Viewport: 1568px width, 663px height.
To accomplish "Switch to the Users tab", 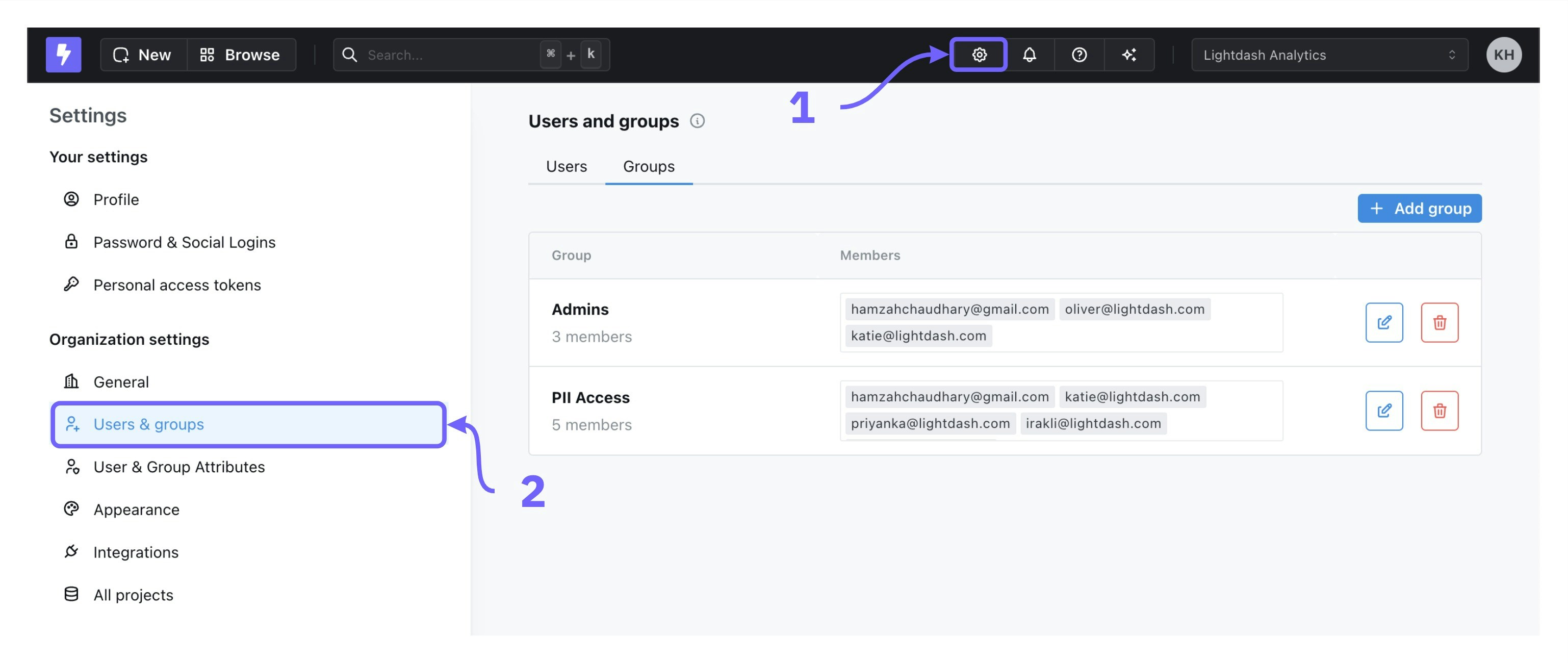I will coord(565,166).
